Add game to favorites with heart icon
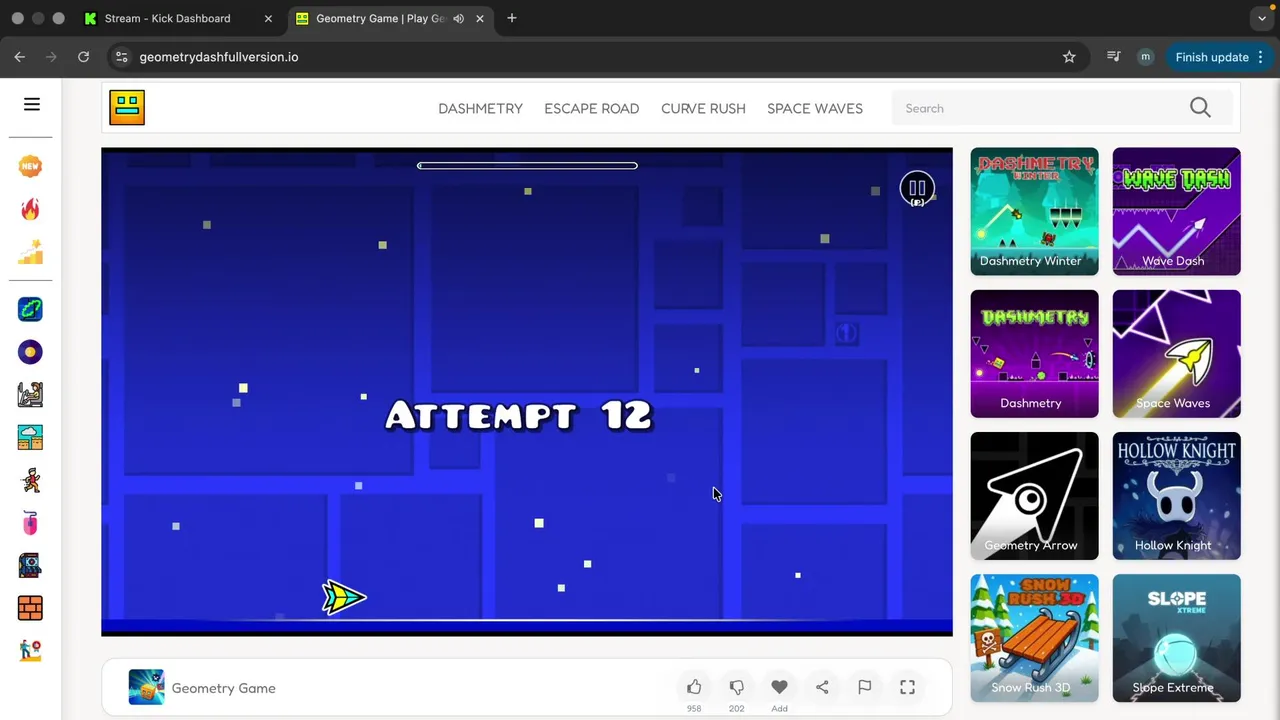Viewport: 1280px width, 720px height. coord(779,687)
